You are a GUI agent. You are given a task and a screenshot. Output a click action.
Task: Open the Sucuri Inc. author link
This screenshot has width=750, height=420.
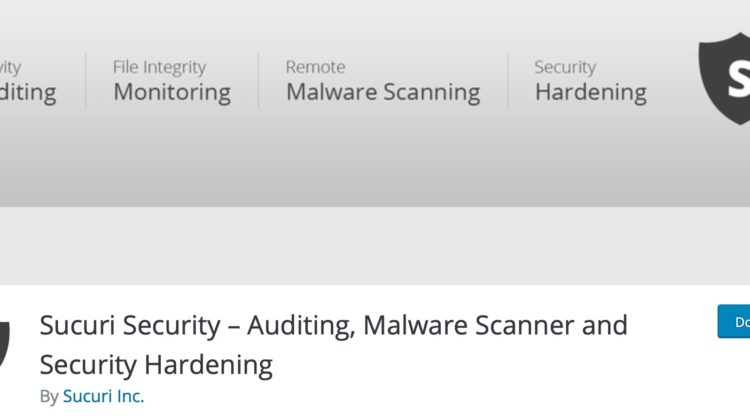pos(103,396)
